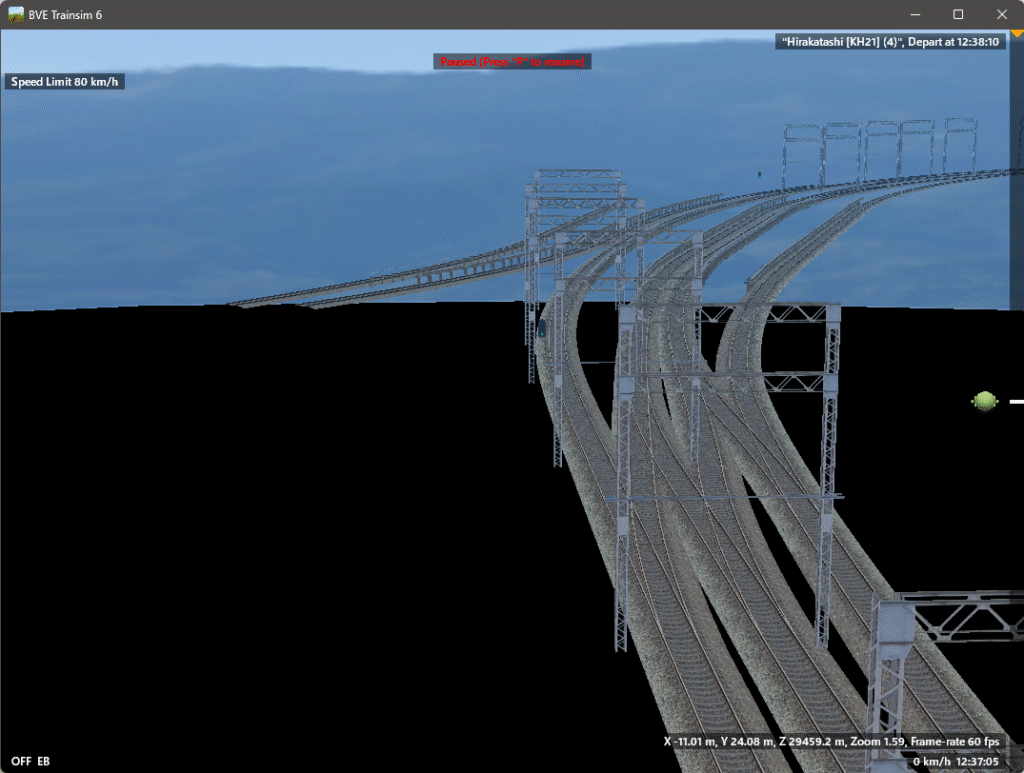Click the row of distant gantries on horizon
This screenshot has height=773, width=1024.
pos(879,150)
